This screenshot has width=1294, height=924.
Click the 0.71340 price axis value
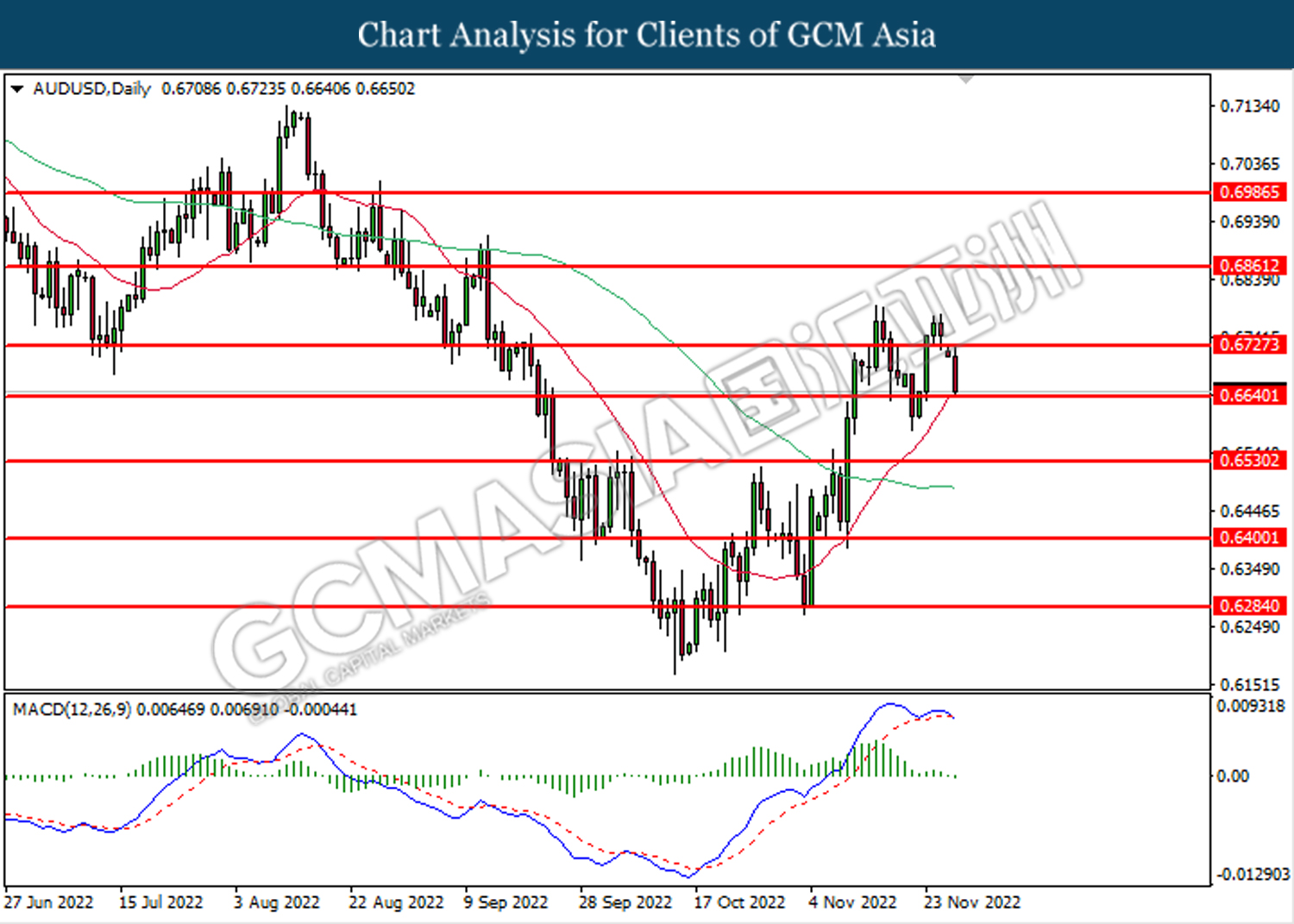coord(1250,106)
